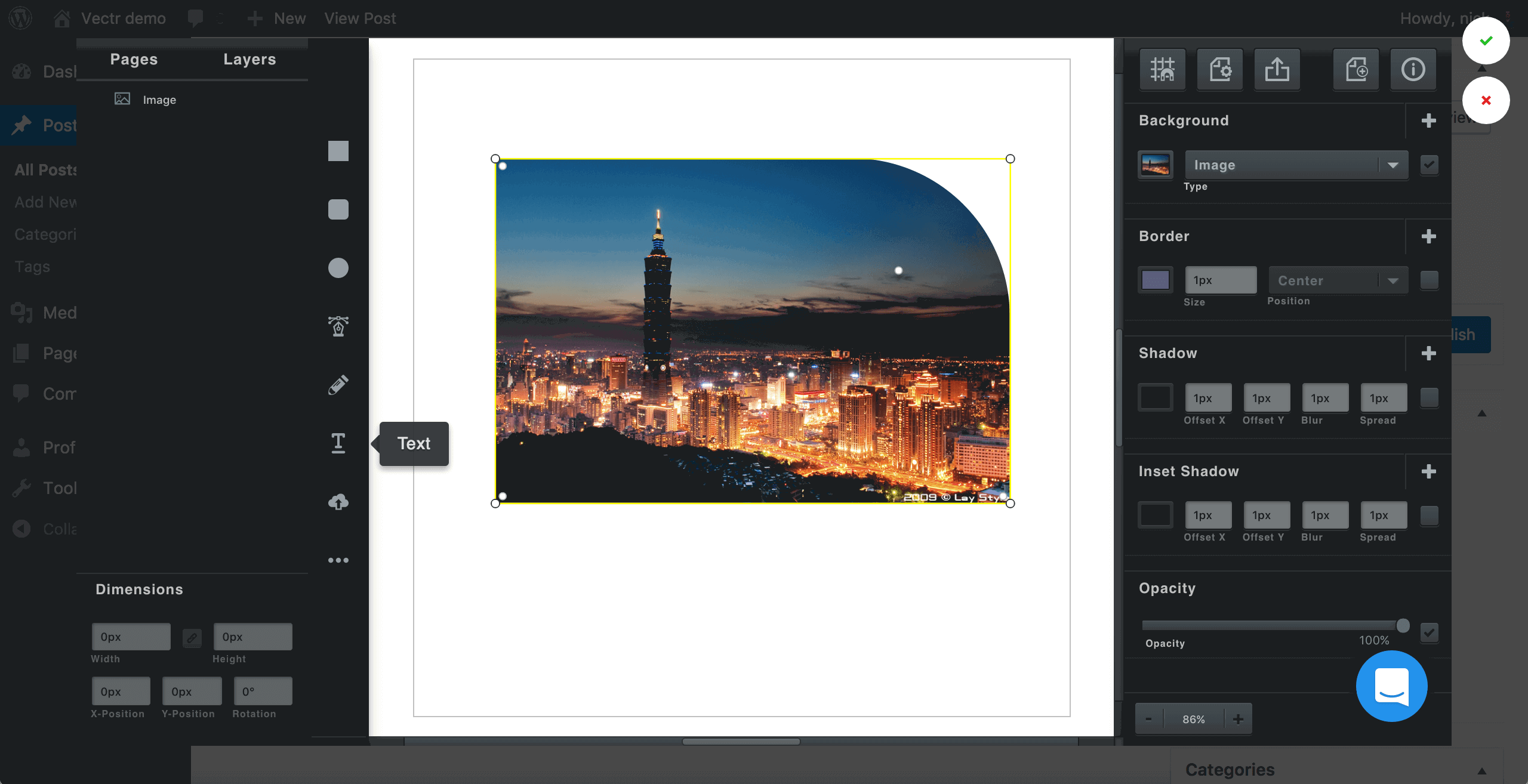The height and width of the screenshot is (784, 1528).
Task: Open the Border Position dropdown
Action: [x=1338, y=280]
